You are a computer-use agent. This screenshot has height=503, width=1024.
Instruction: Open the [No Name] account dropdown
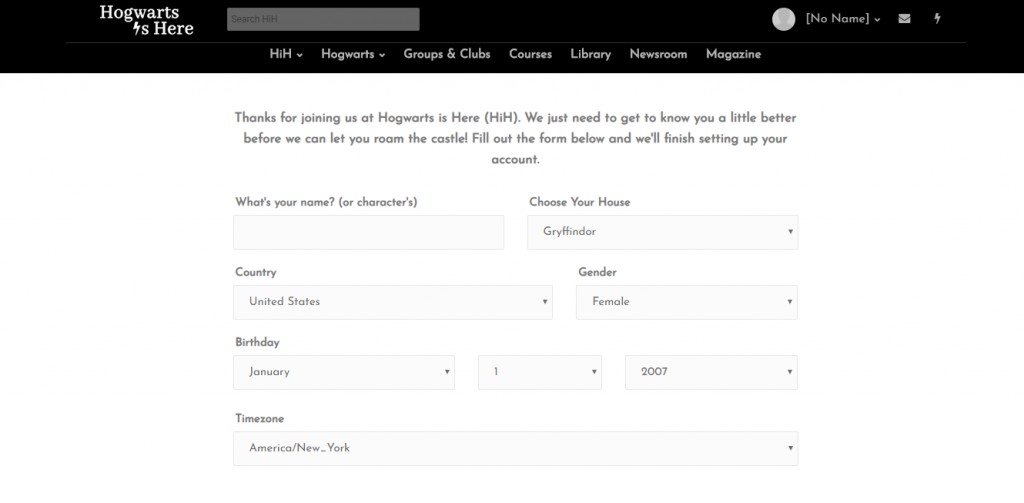click(x=843, y=19)
